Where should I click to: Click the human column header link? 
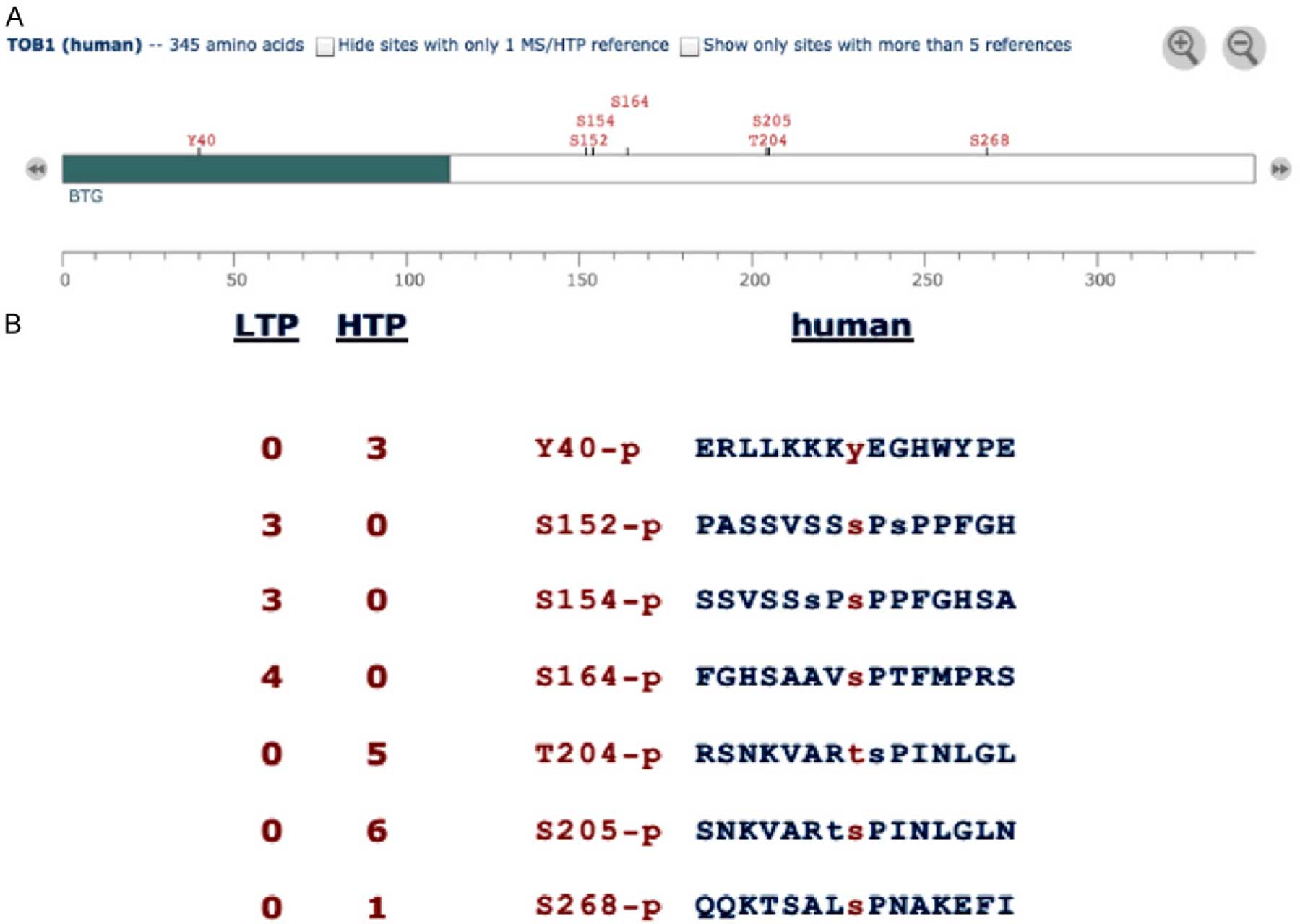pyautogui.click(x=852, y=326)
